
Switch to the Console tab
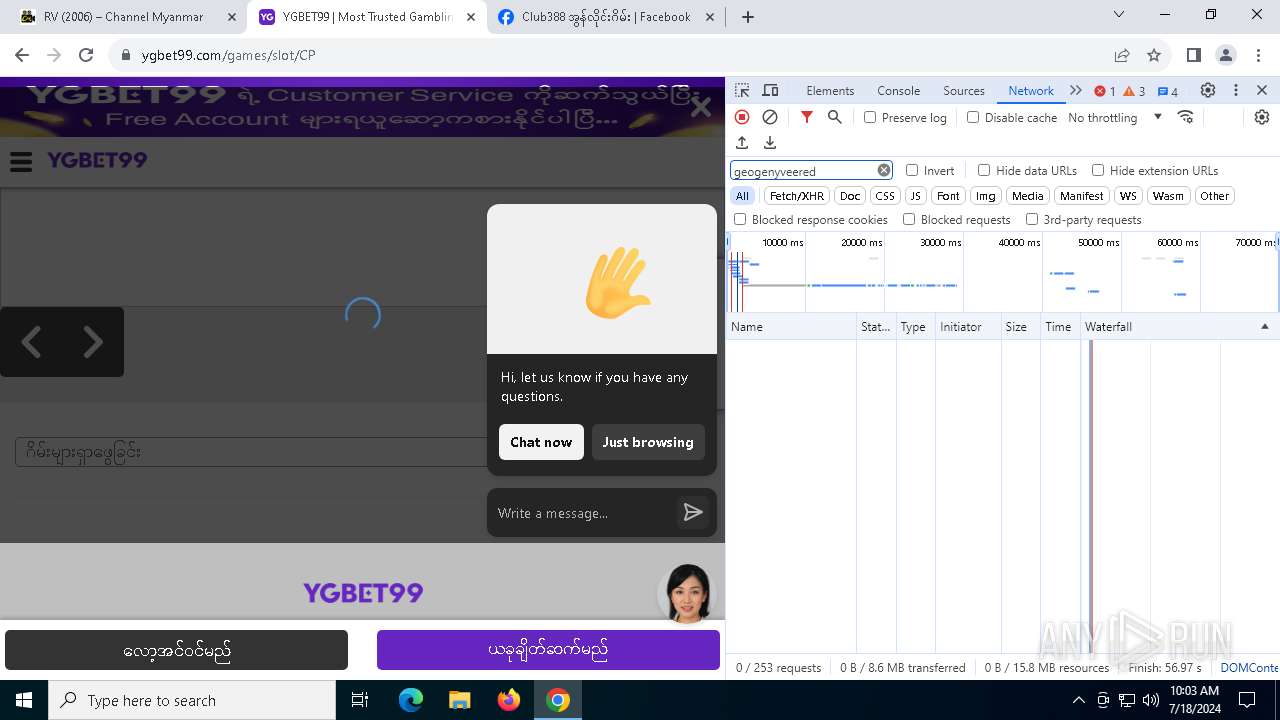pos(898,90)
